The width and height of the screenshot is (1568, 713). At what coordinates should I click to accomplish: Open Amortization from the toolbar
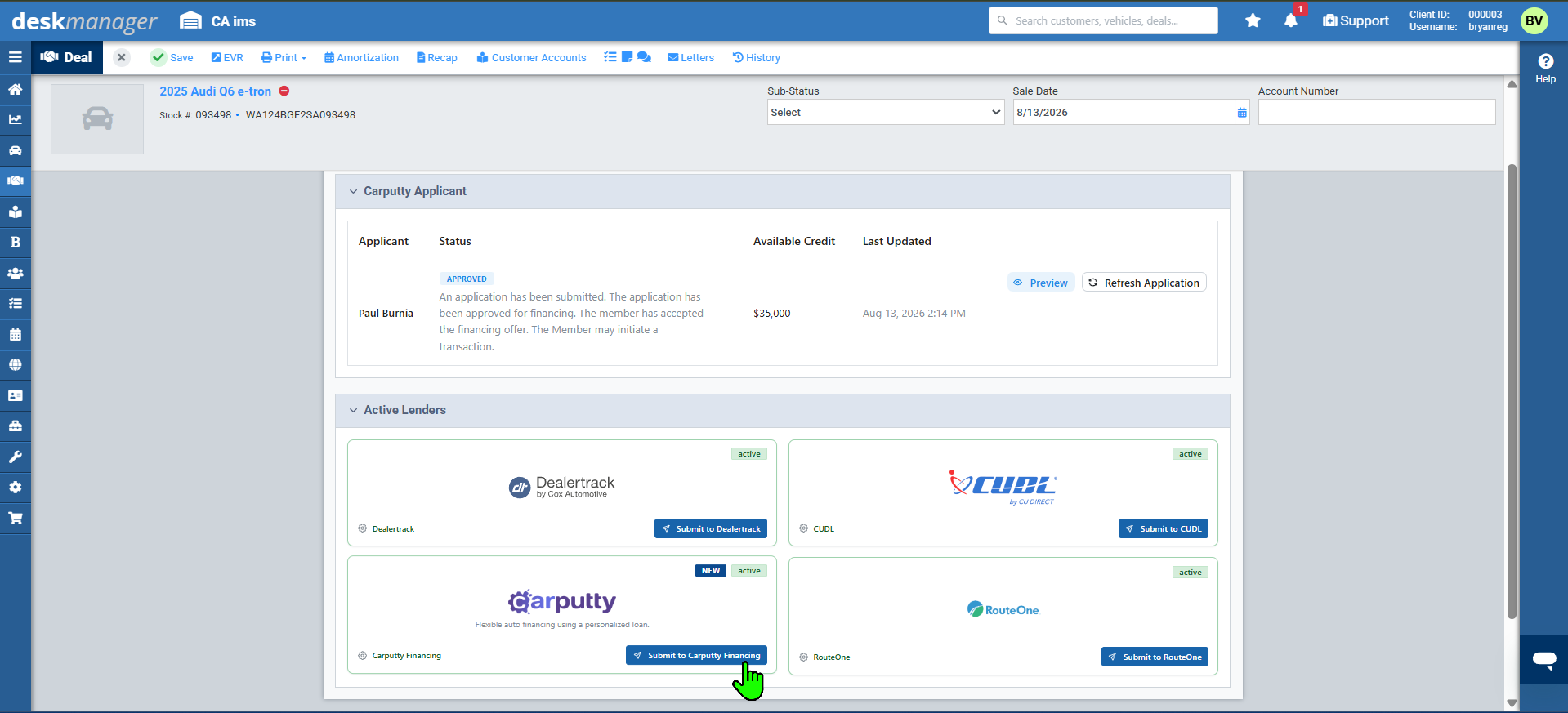tap(361, 57)
